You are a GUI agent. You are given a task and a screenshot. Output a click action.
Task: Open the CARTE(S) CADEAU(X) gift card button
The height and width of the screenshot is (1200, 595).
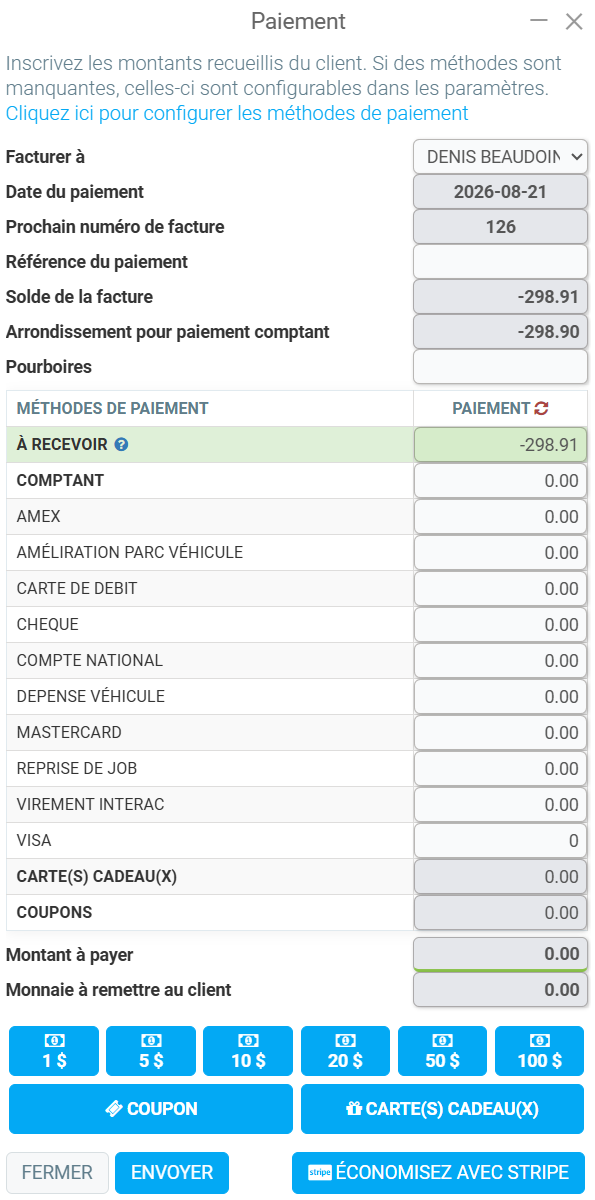coord(442,1109)
